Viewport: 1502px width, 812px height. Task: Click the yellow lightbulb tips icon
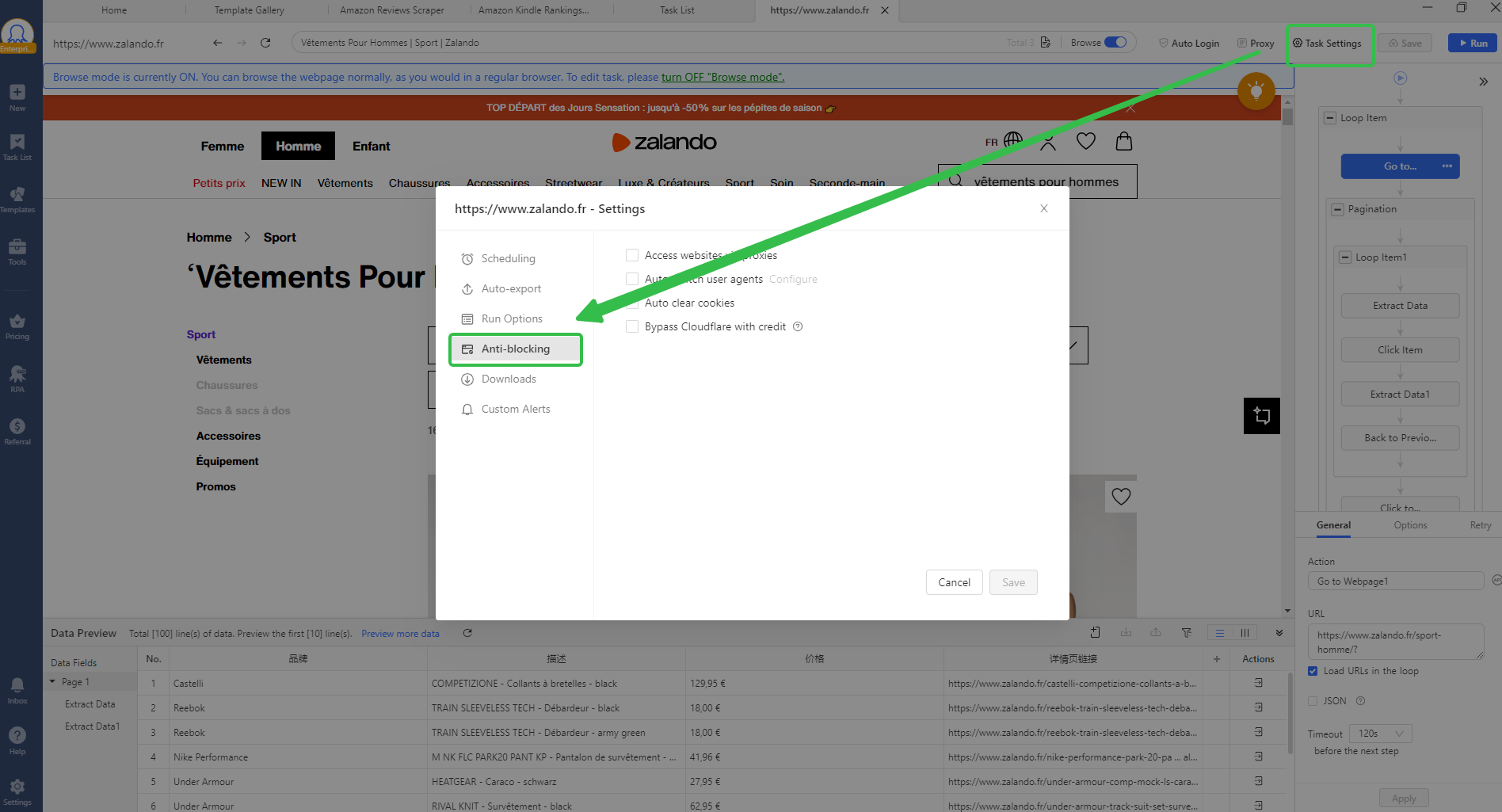click(x=1256, y=91)
